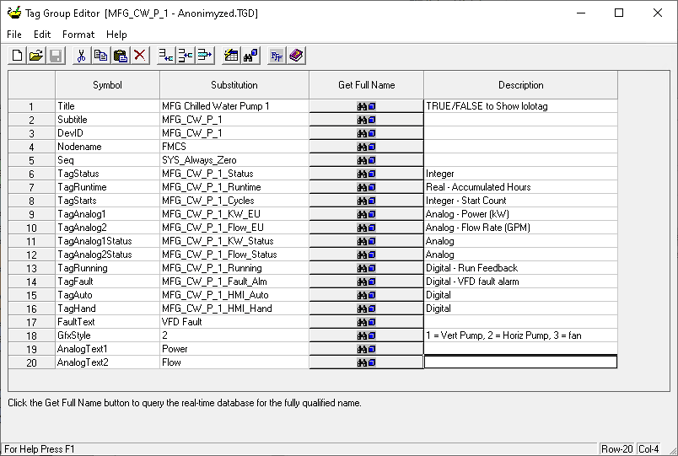Screen dimensions: 678x456
Task: Open the File menu
Action: coord(14,35)
